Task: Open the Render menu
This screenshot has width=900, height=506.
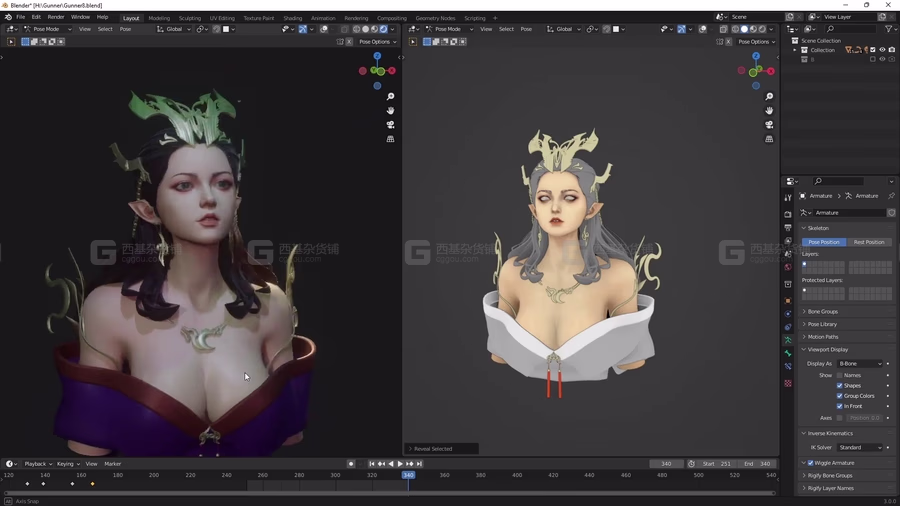Action: click(x=56, y=17)
